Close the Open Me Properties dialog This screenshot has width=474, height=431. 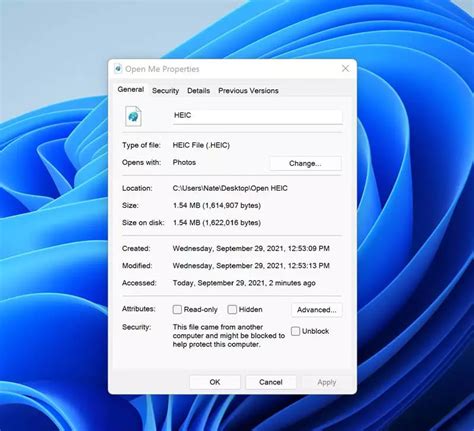tap(346, 68)
